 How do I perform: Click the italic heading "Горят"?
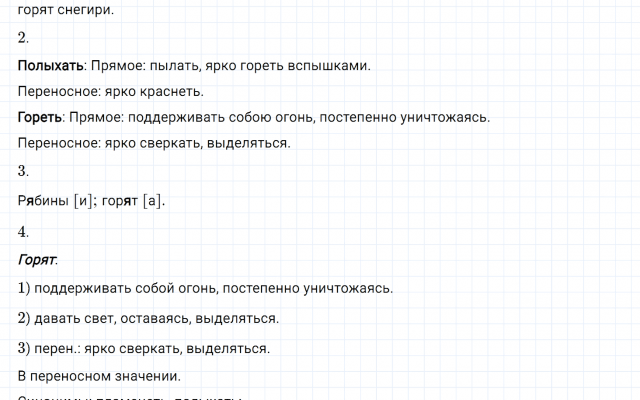[37, 261]
